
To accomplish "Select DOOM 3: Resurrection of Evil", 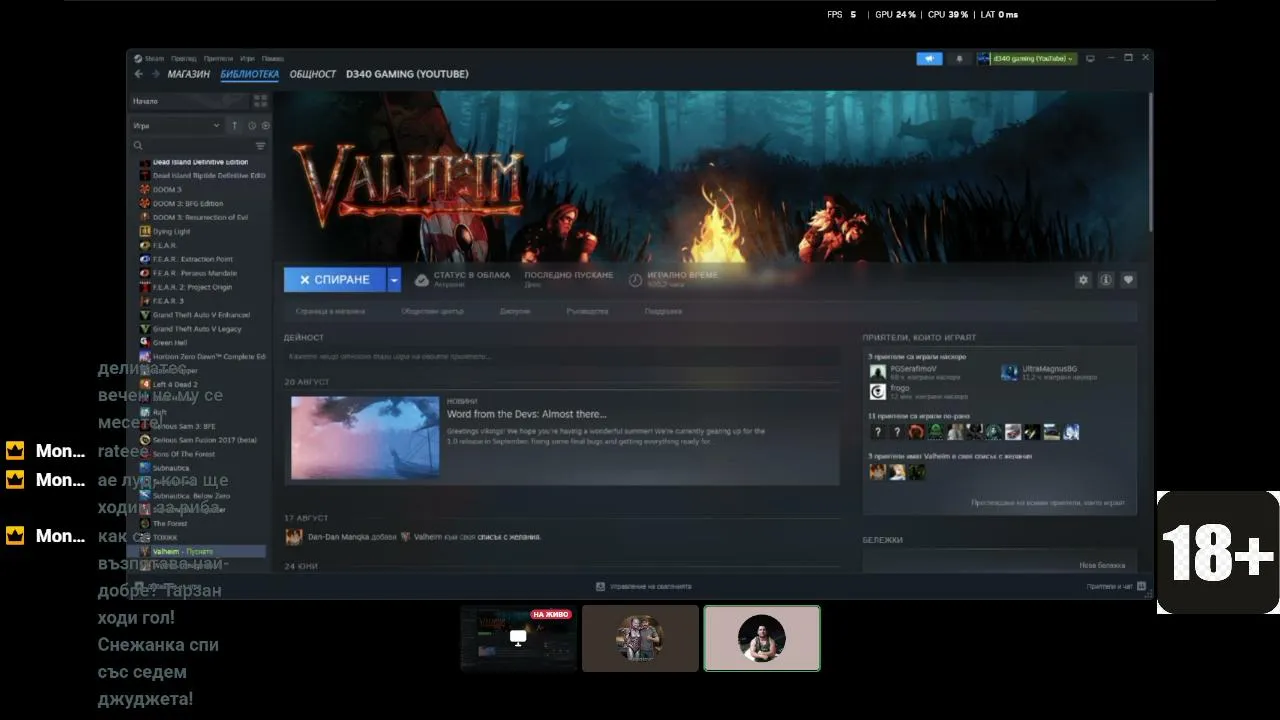I will point(202,217).
